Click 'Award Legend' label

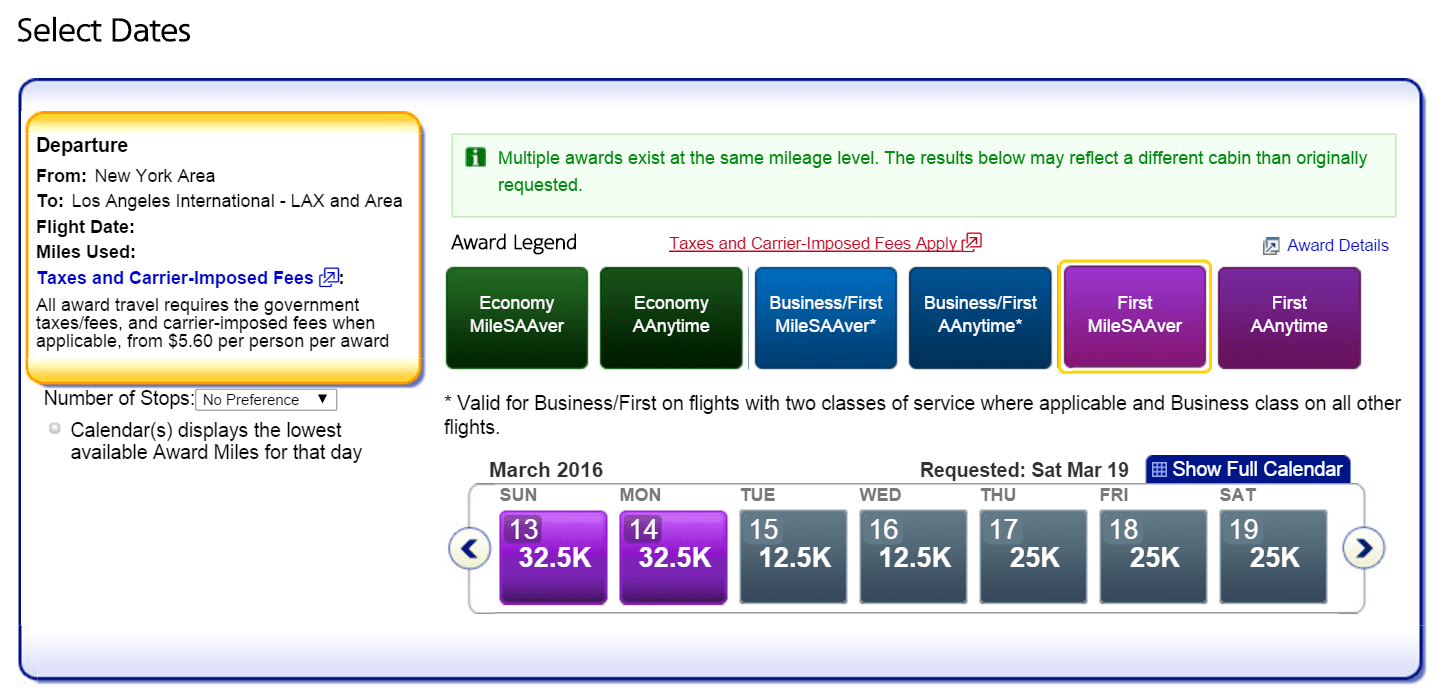click(514, 243)
